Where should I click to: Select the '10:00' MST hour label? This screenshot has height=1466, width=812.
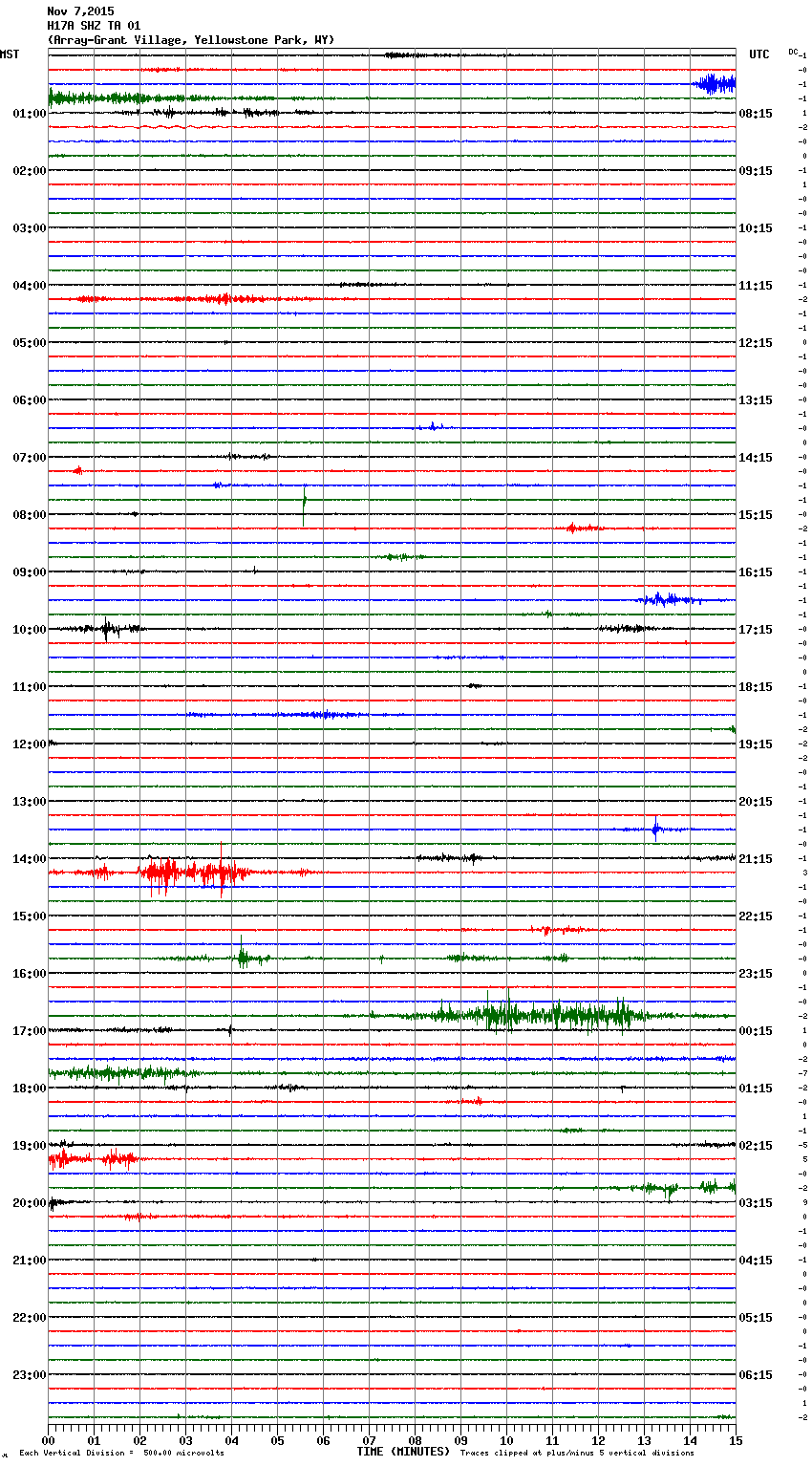30,630
